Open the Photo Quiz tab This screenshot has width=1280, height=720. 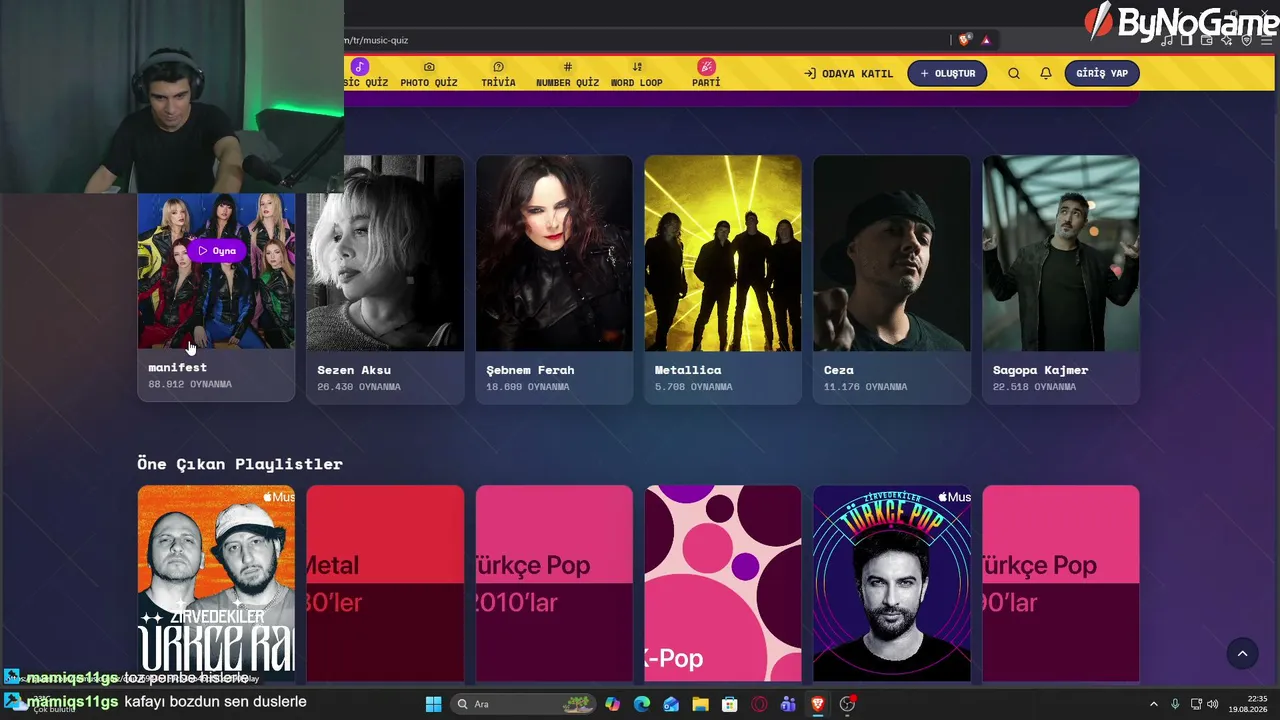pos(429,74)
